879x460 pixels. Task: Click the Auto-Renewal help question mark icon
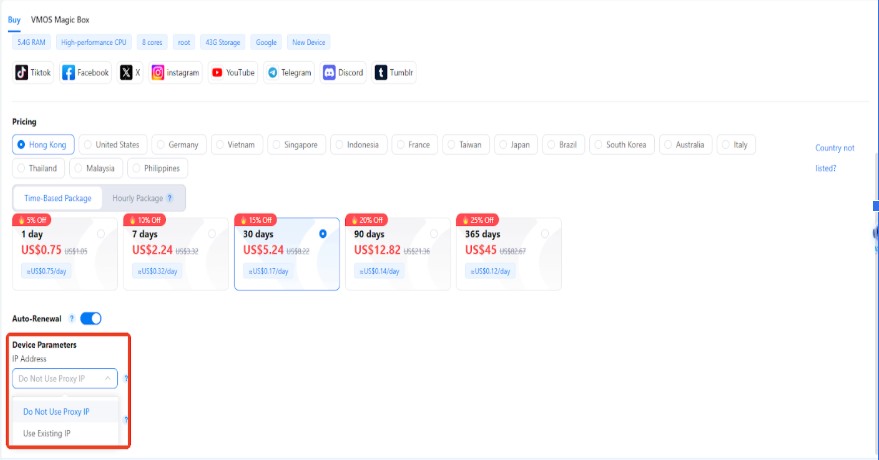tap(72, 318)
